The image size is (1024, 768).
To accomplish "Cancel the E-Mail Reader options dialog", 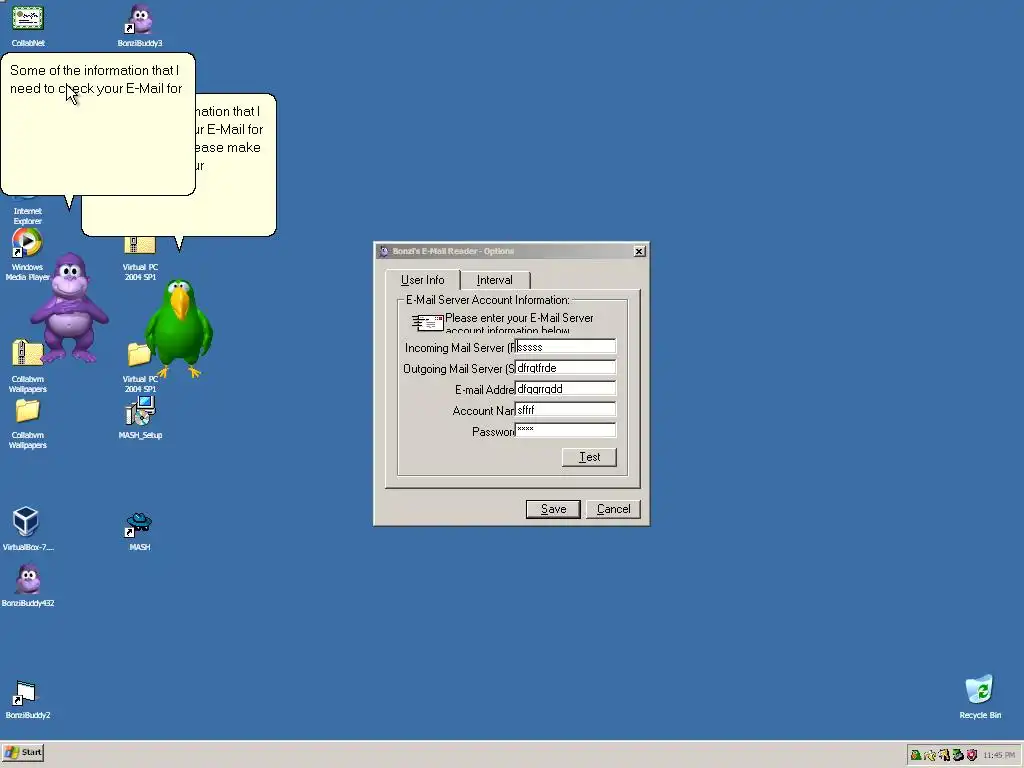I will pyautogui.click(x=613, y=509).
